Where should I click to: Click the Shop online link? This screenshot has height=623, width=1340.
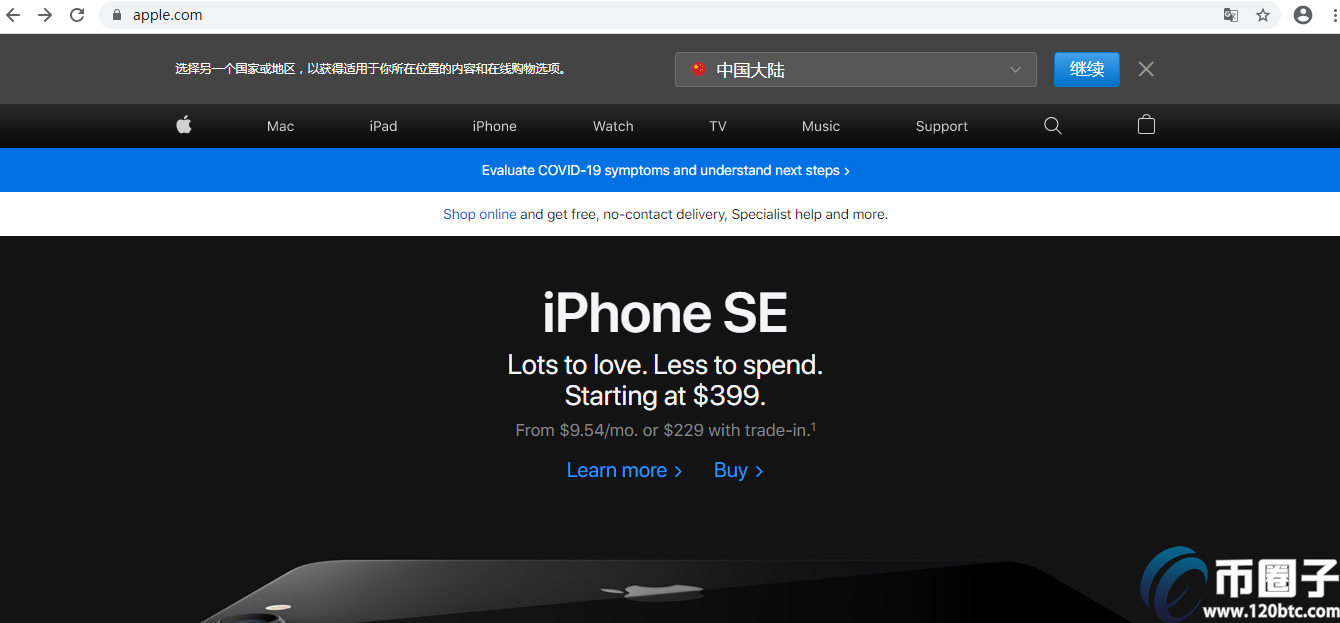point(480,214)
